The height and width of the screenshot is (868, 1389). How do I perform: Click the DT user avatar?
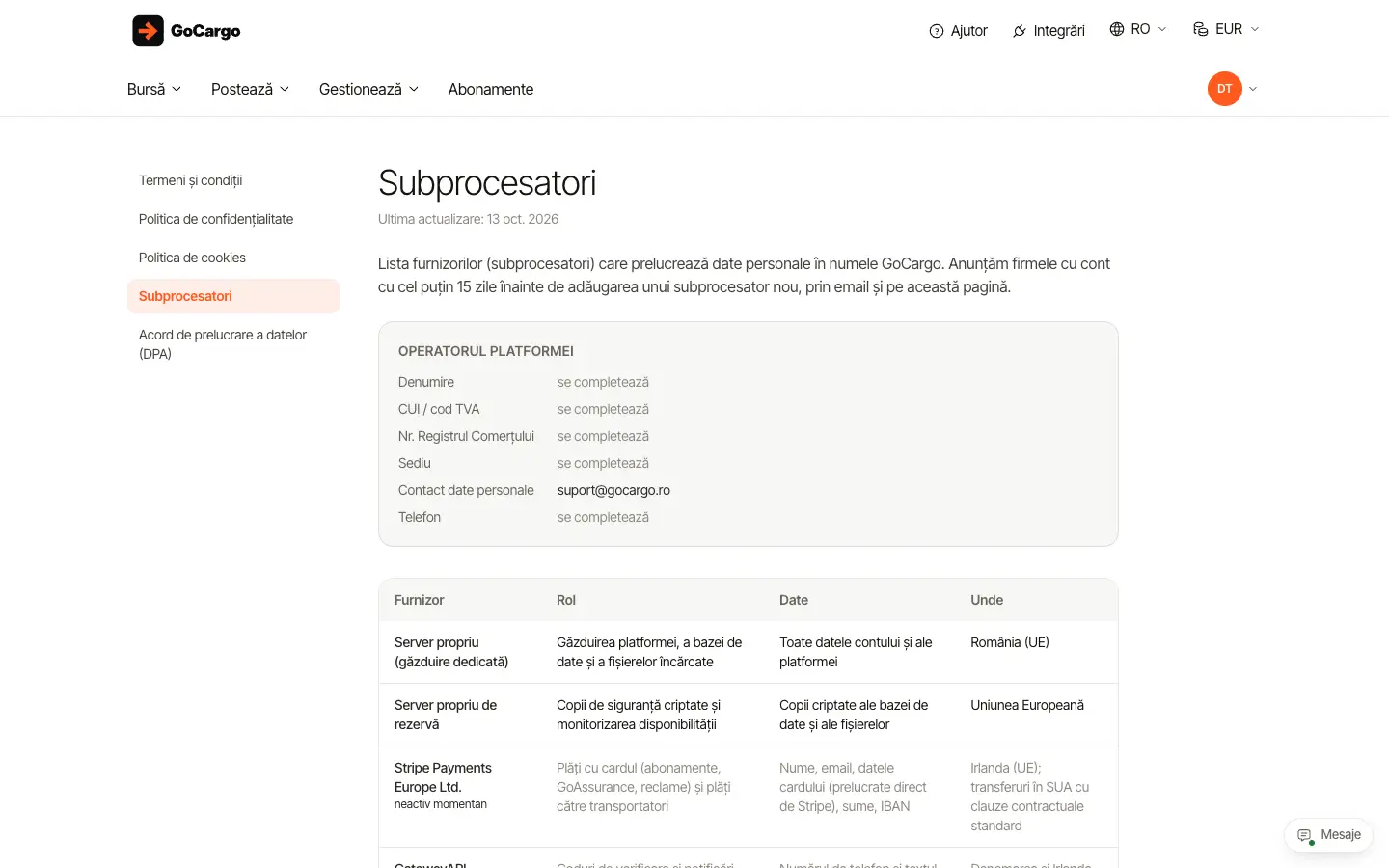(x=1225, y=89)
